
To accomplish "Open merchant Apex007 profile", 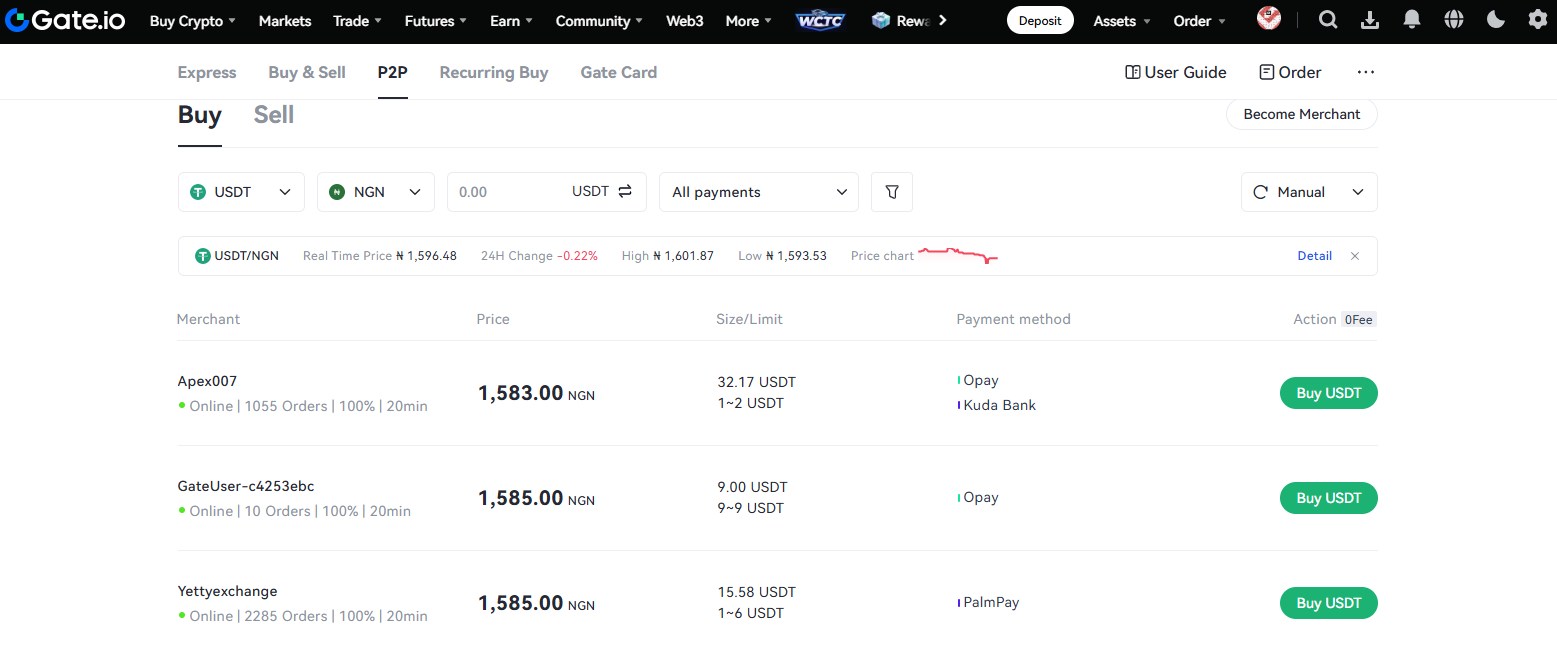I will (207, 381).
